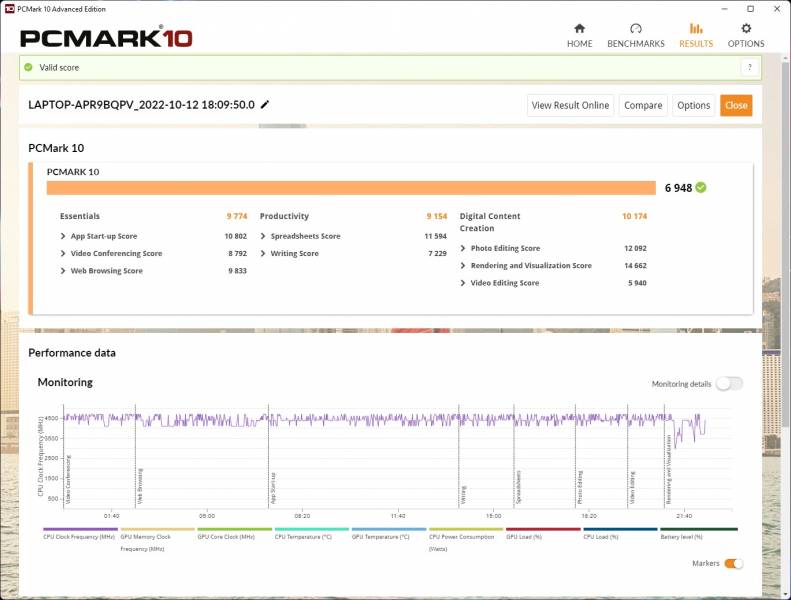Toggle CPU Load legend swatch

point(620,529)
